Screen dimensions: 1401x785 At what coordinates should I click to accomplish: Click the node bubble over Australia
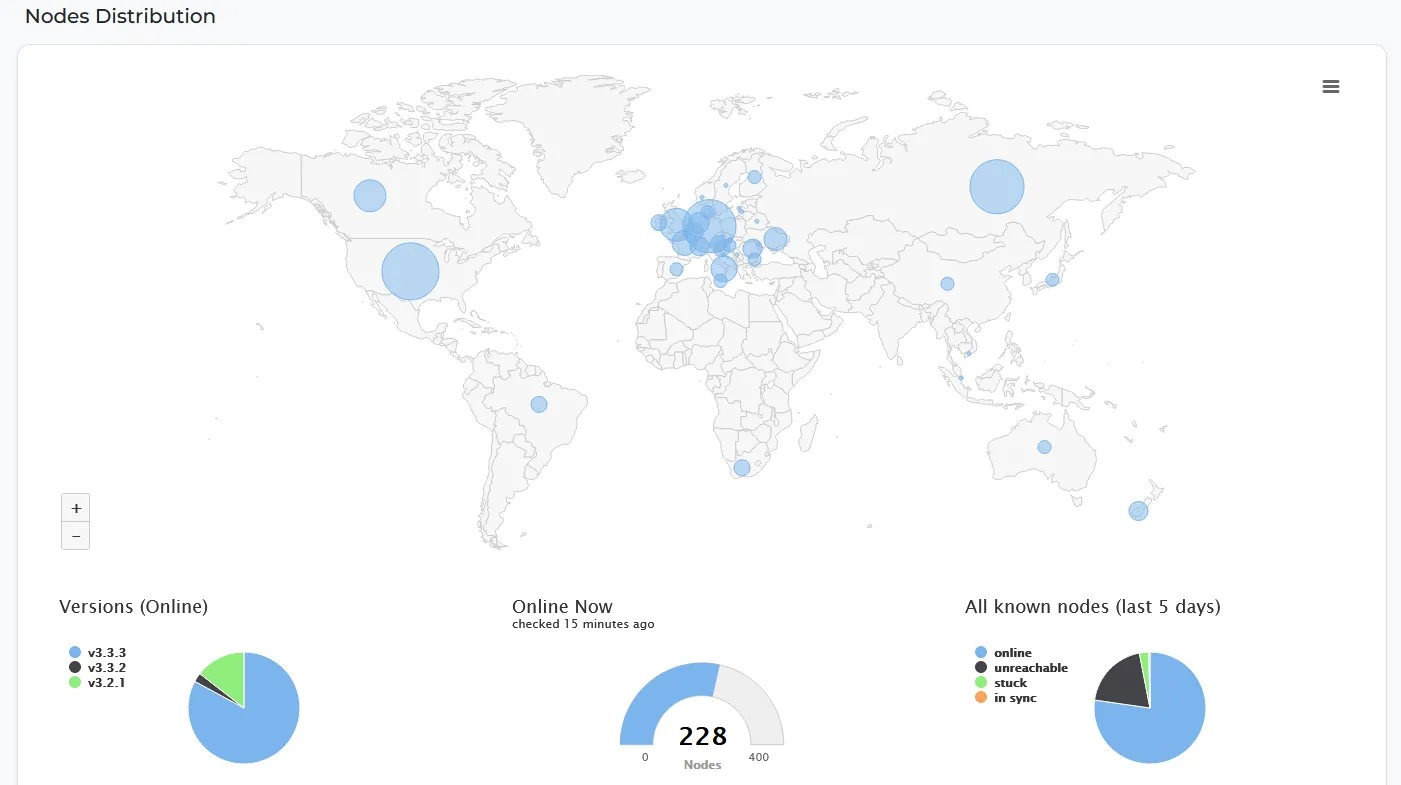(1044, 447)
